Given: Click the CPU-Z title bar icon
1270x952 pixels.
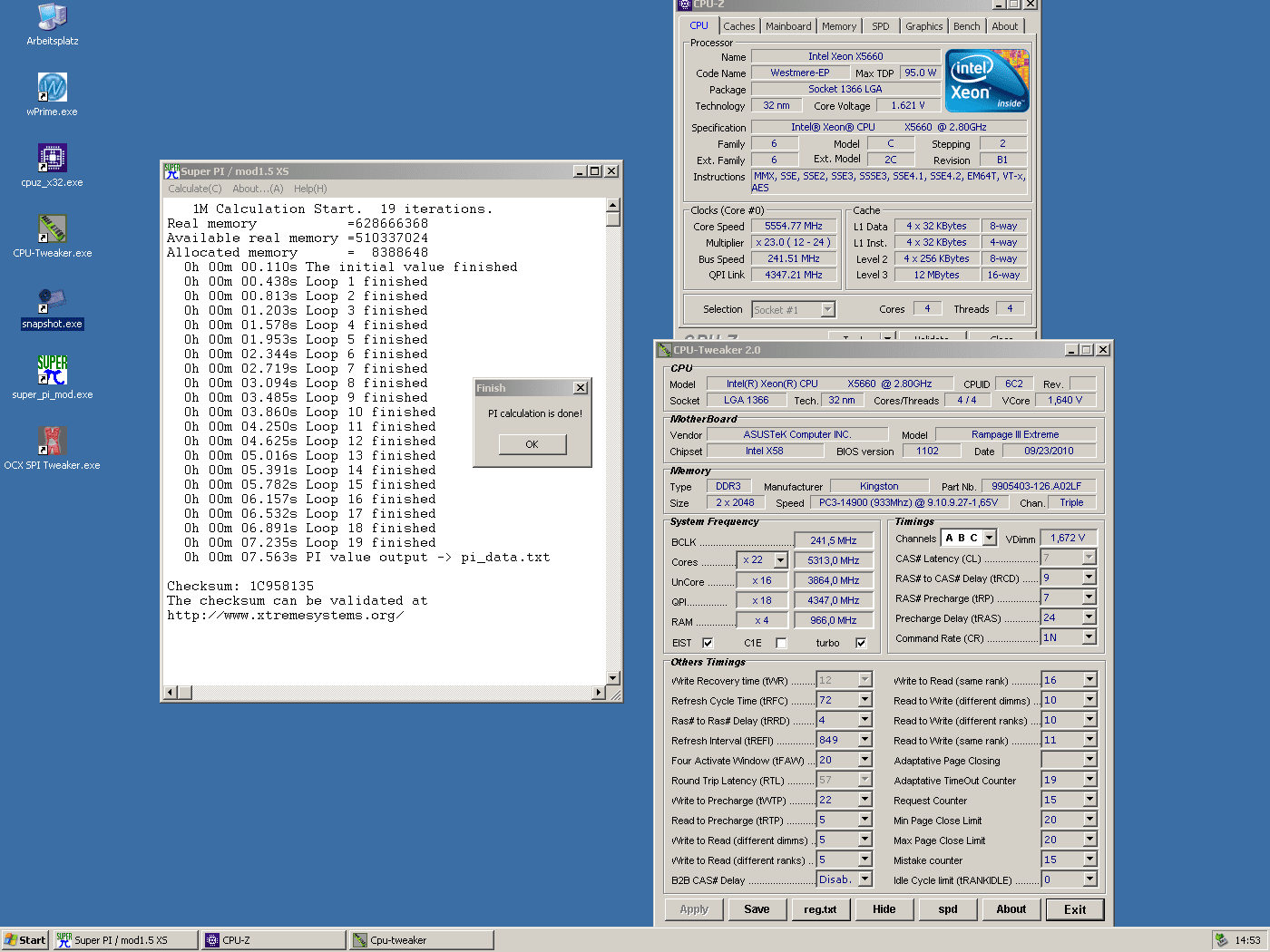Looking at the screenshot, I should (685, 4).
